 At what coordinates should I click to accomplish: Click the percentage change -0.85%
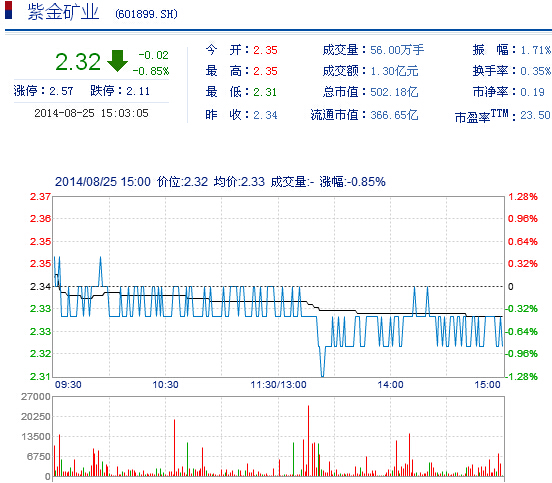click(x=151, y=71)
